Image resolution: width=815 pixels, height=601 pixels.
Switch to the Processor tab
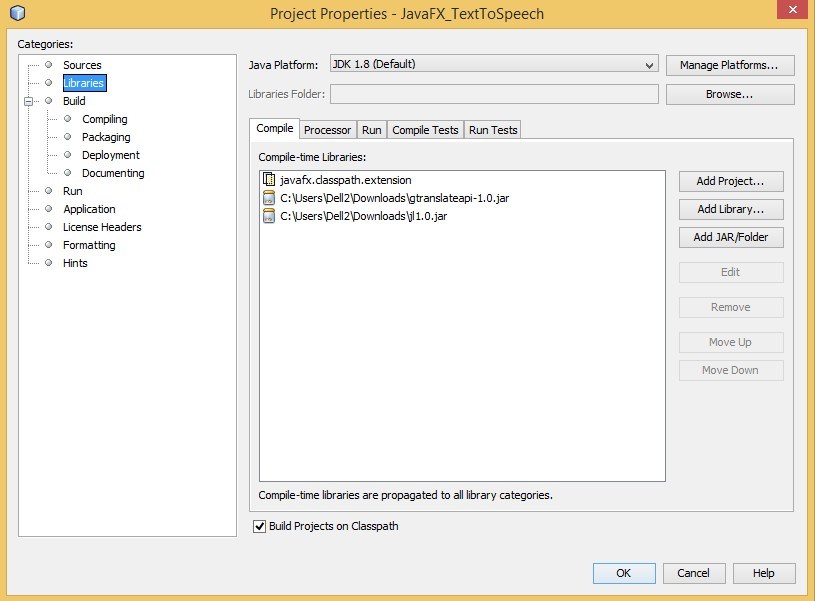pos(327,130)
